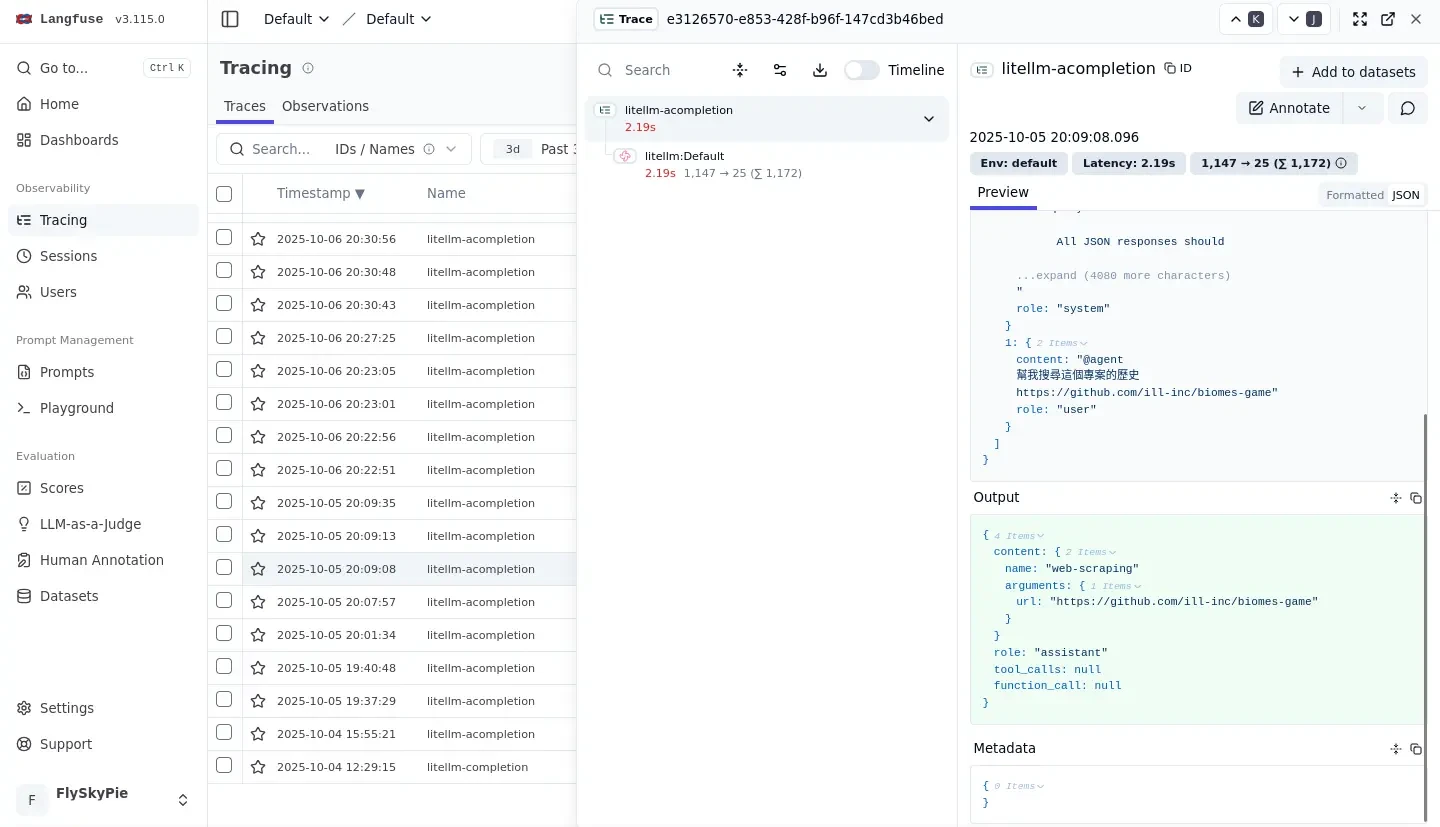
Task: Enable the Timeline toggle
Action: (861, 70)
